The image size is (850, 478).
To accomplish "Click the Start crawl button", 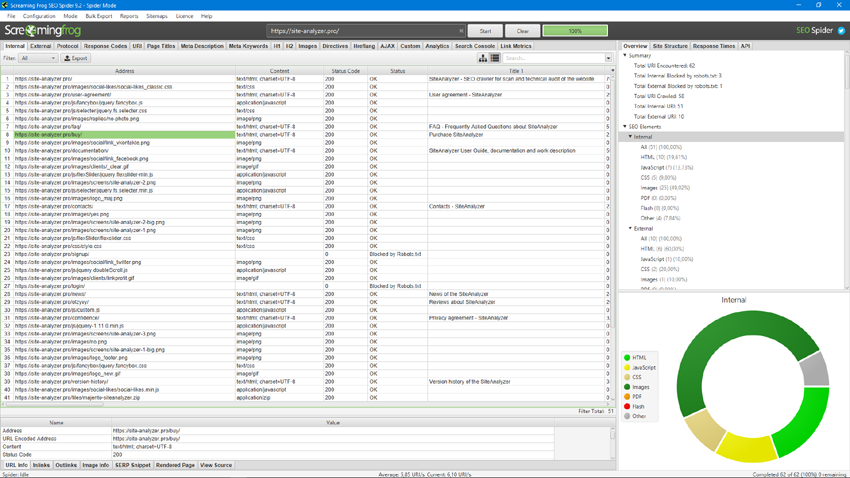I will click(x=485, y=31).
